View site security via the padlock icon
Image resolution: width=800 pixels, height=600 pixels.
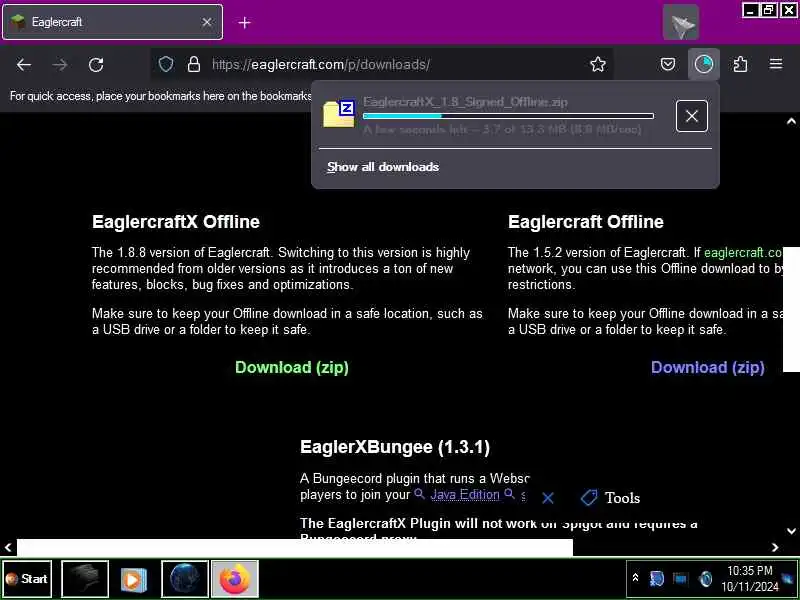click(x=194, y=64)
